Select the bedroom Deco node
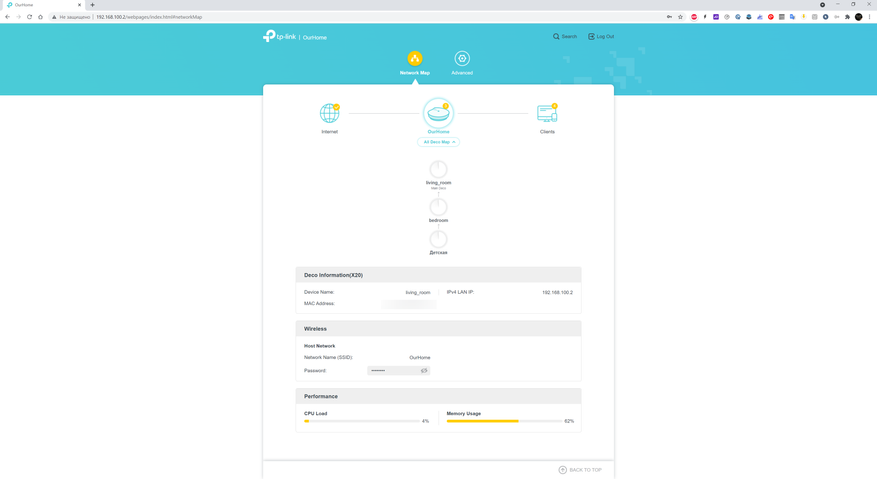Viewport: 877px width, 479px height. point(438,207)
